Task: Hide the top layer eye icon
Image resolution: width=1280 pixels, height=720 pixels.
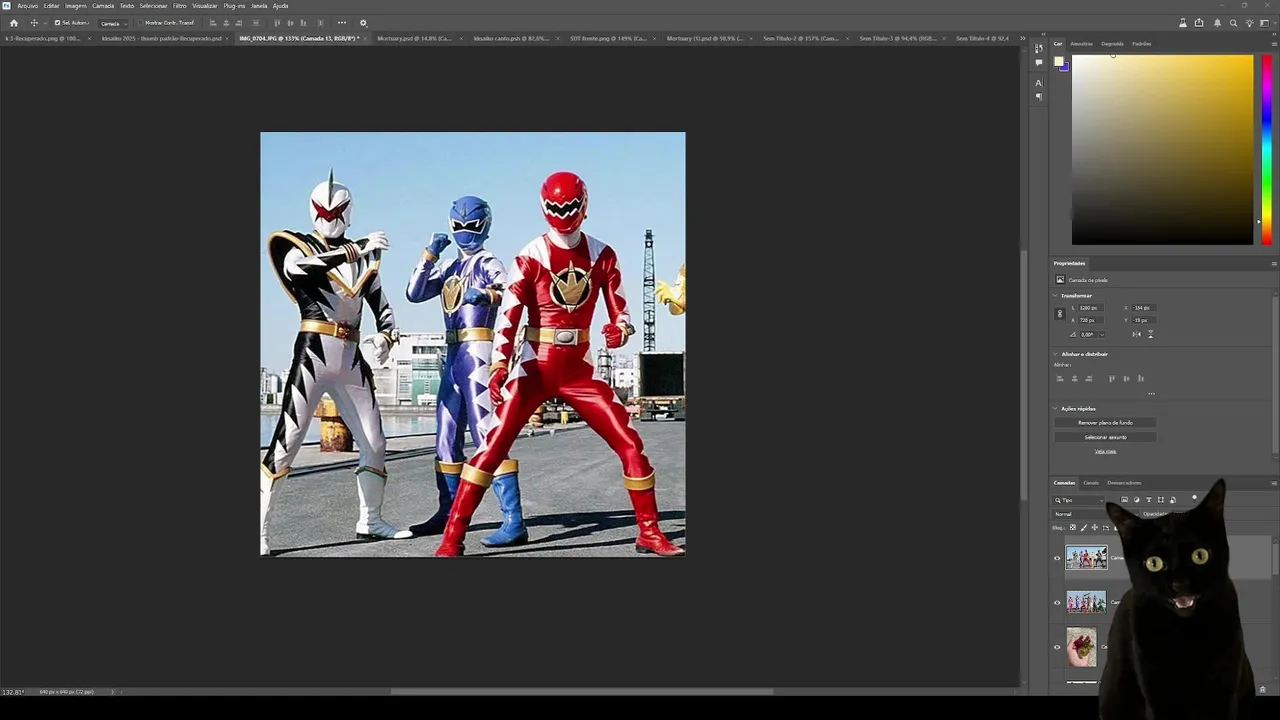Action: pyautogui.click(x=1057, y=559)
